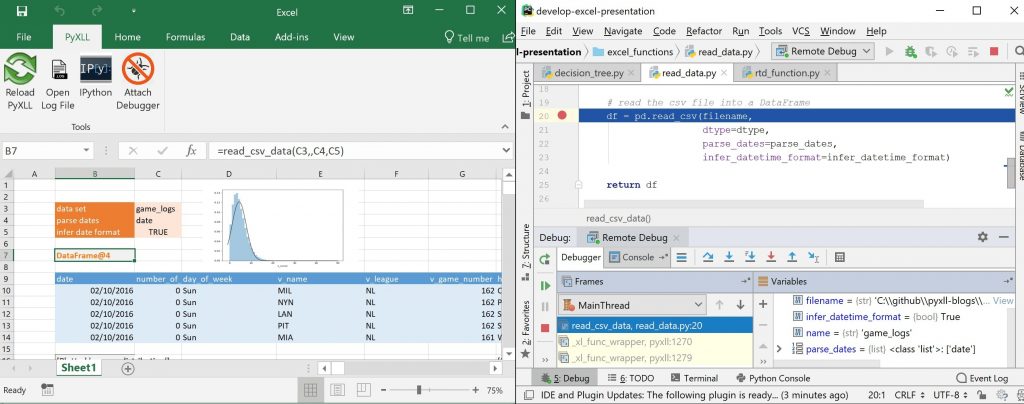Click the fx insert function icon
Image resolution: width=1024 pixels, height=404 pixels.
coord(191,151)
